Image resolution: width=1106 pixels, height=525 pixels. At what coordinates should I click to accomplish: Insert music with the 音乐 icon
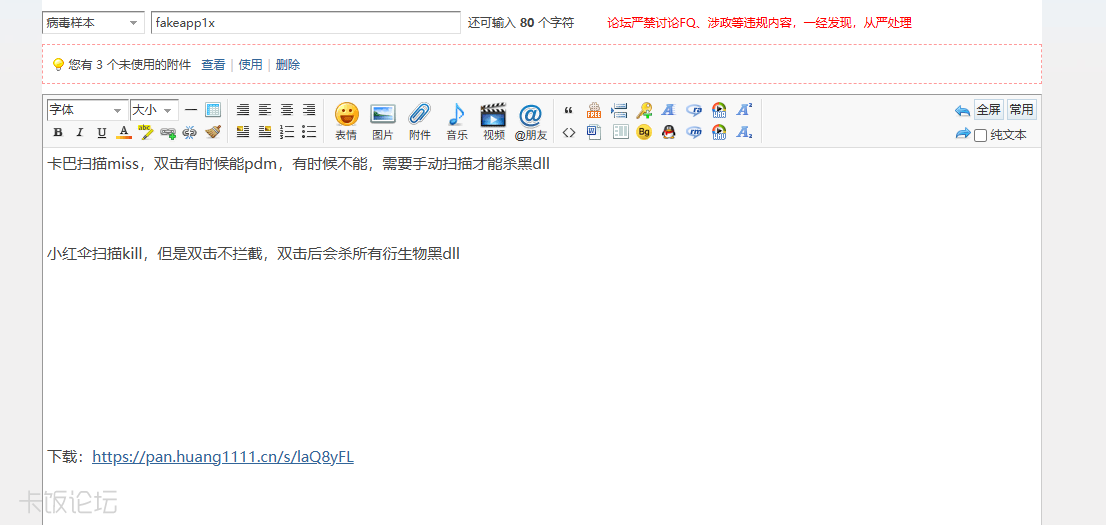click(x=456, y=121)
